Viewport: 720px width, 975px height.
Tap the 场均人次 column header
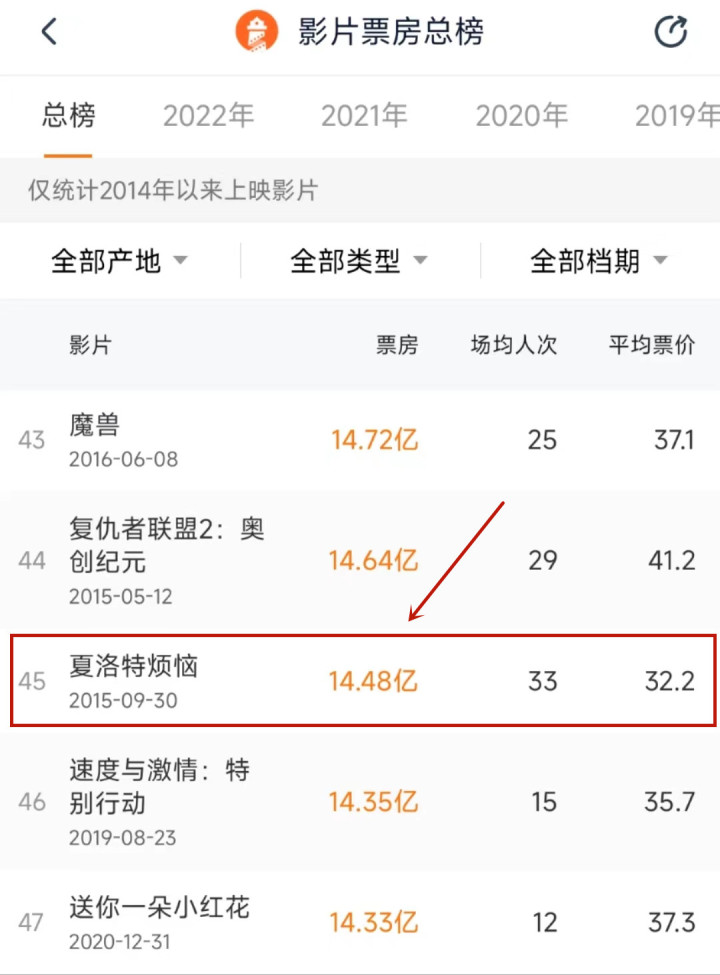coord(514,344)
